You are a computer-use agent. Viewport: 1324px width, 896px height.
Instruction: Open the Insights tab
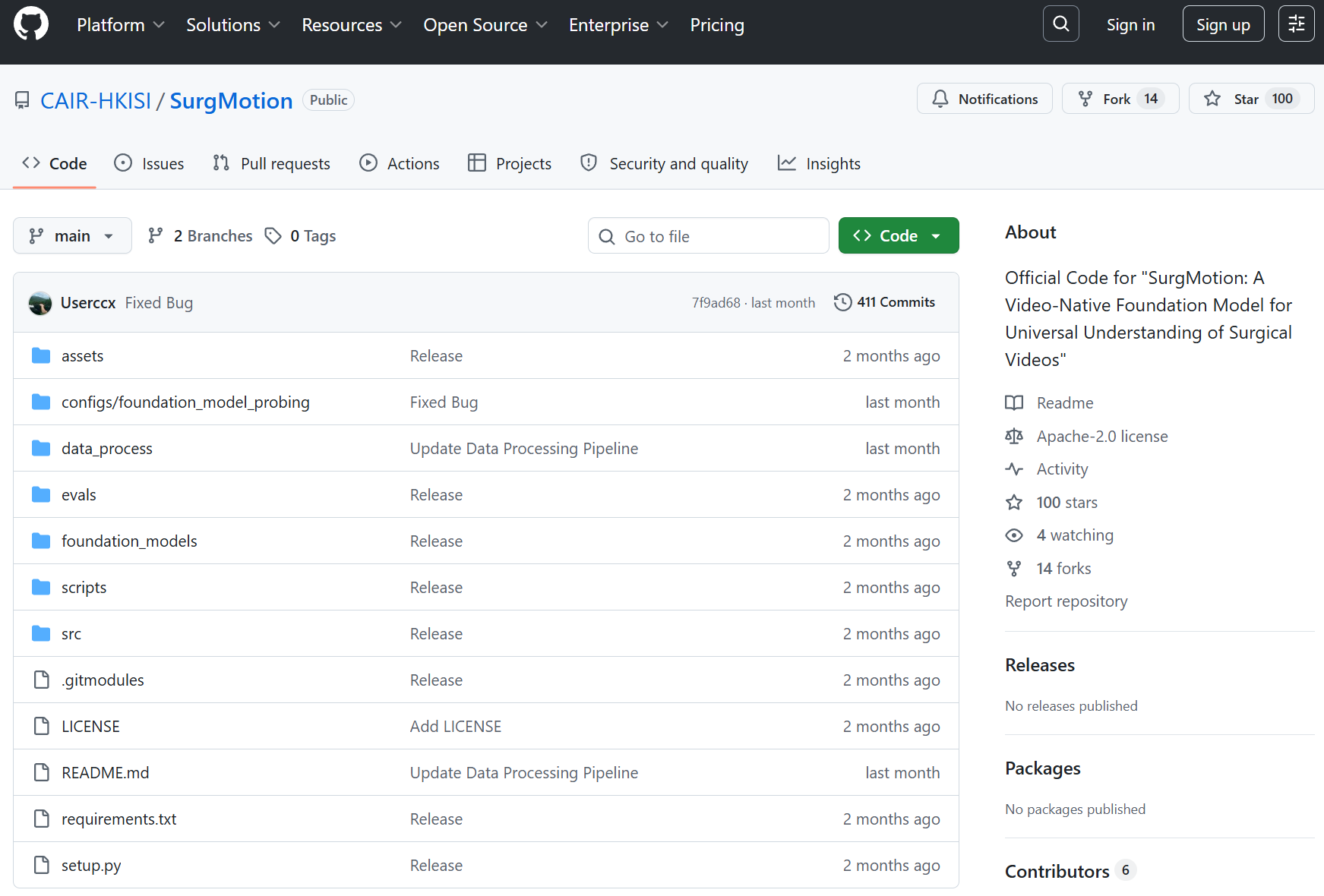(819, 164)
